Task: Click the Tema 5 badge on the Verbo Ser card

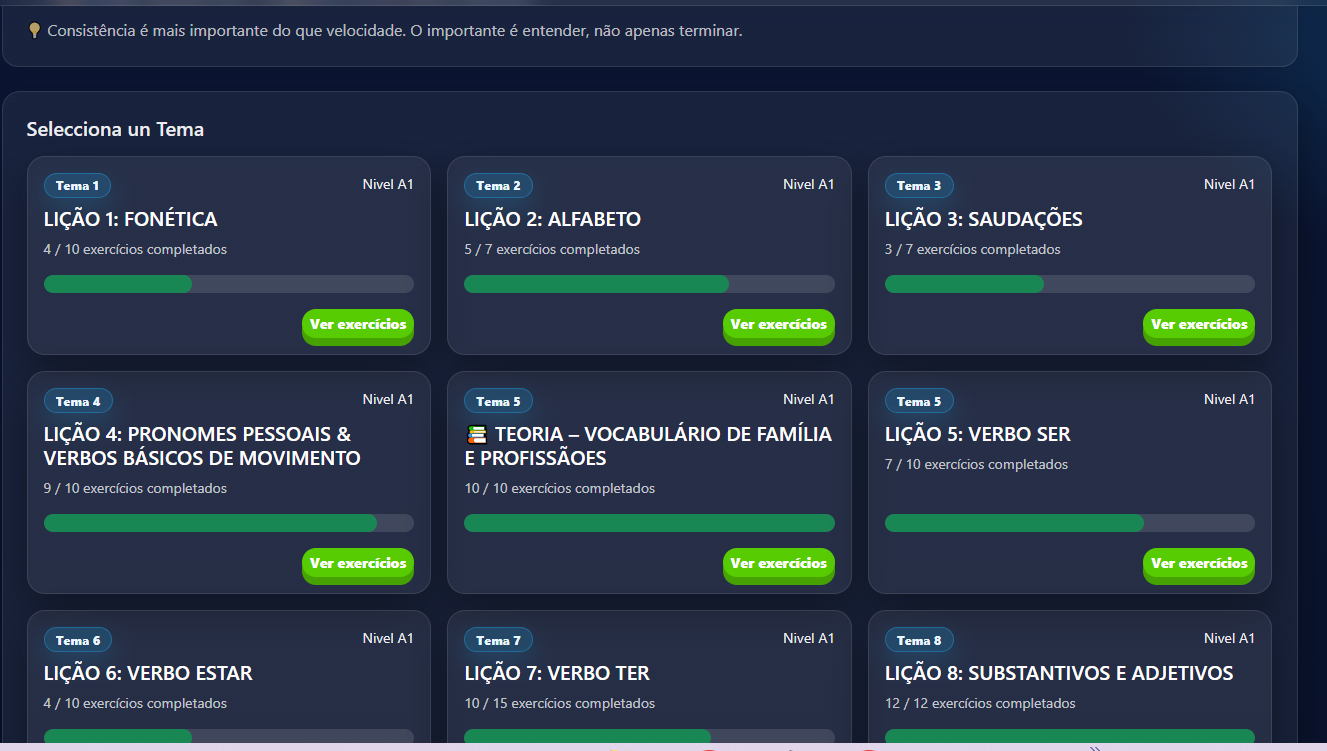Action: click(x=919, y=401)
